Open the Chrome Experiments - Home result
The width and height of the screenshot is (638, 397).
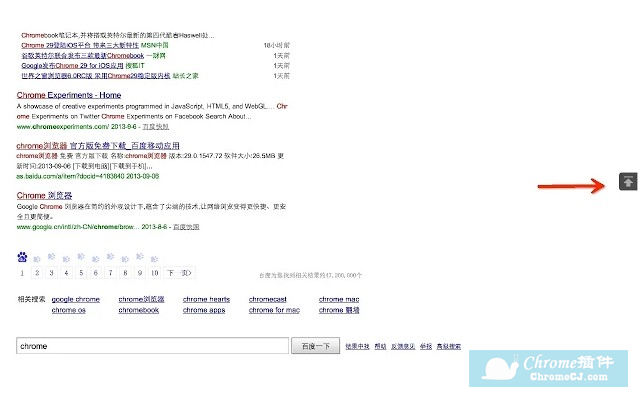pos(69,95)
